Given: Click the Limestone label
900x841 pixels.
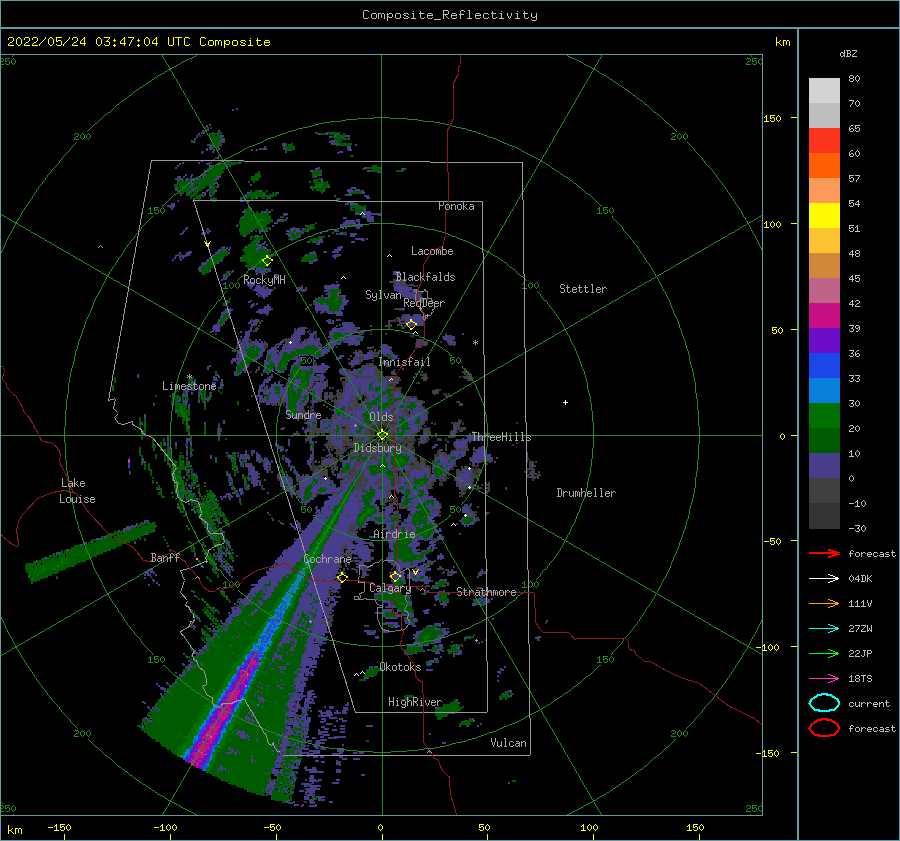Looking at the screenshot, I should [x=189, y=386].
